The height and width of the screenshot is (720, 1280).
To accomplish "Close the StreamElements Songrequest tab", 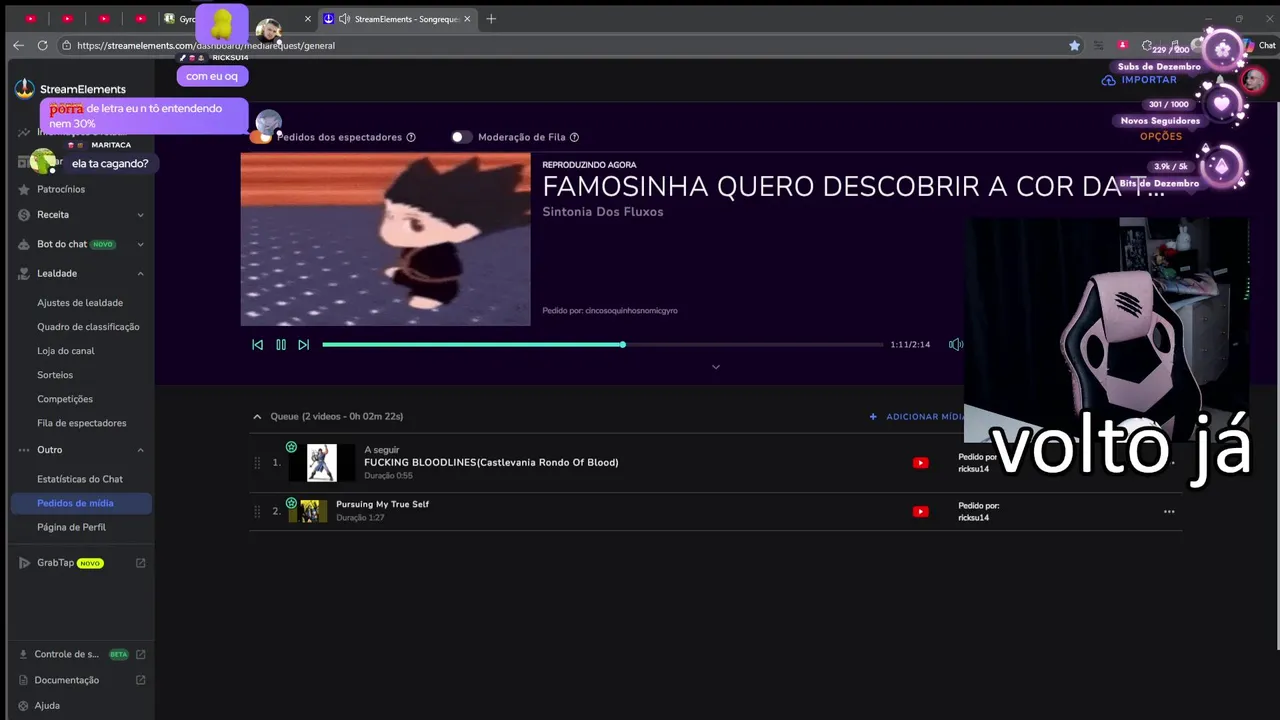I will (467, 18).
